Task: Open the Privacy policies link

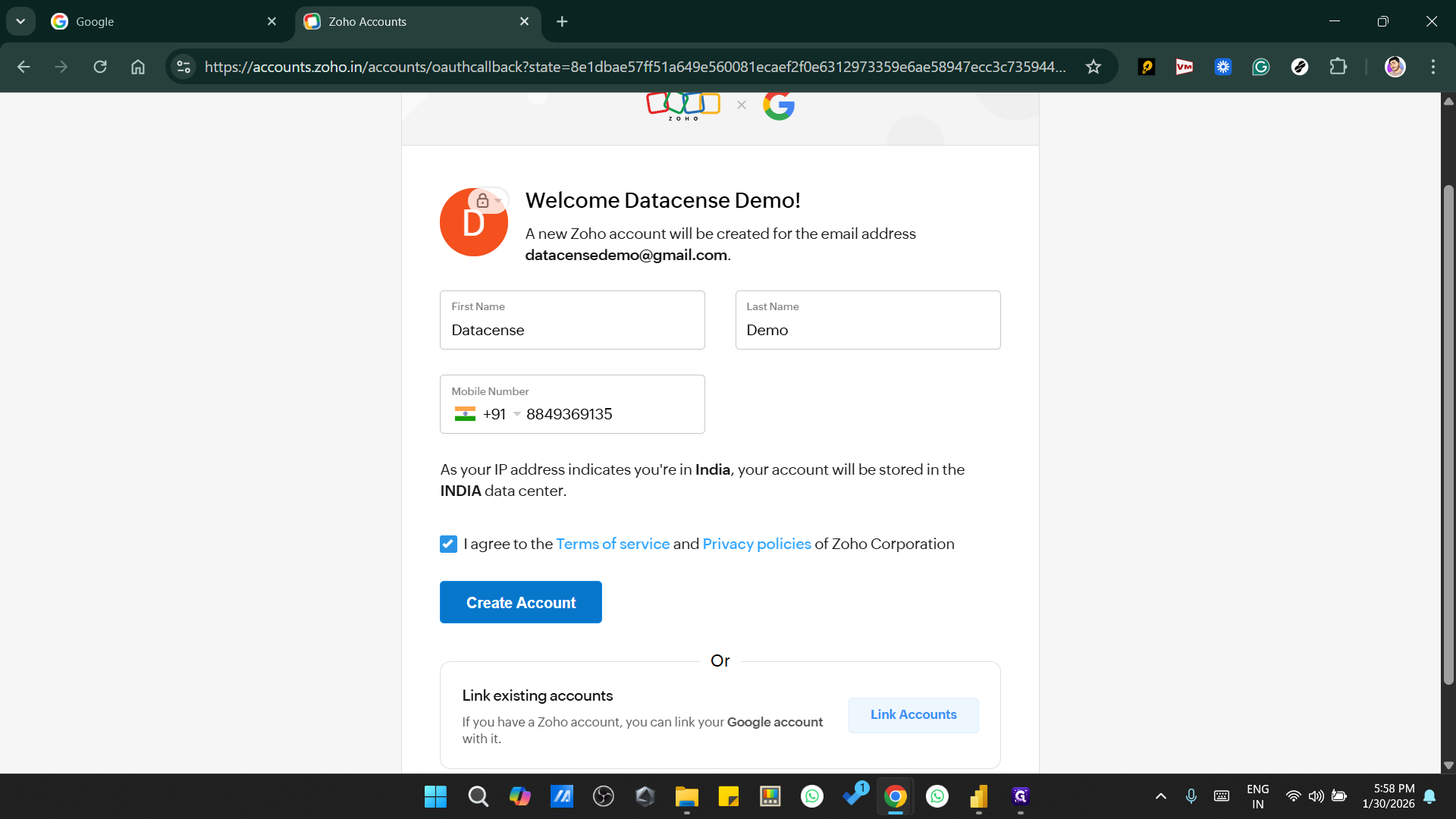Action: click(x=756, y=544)
